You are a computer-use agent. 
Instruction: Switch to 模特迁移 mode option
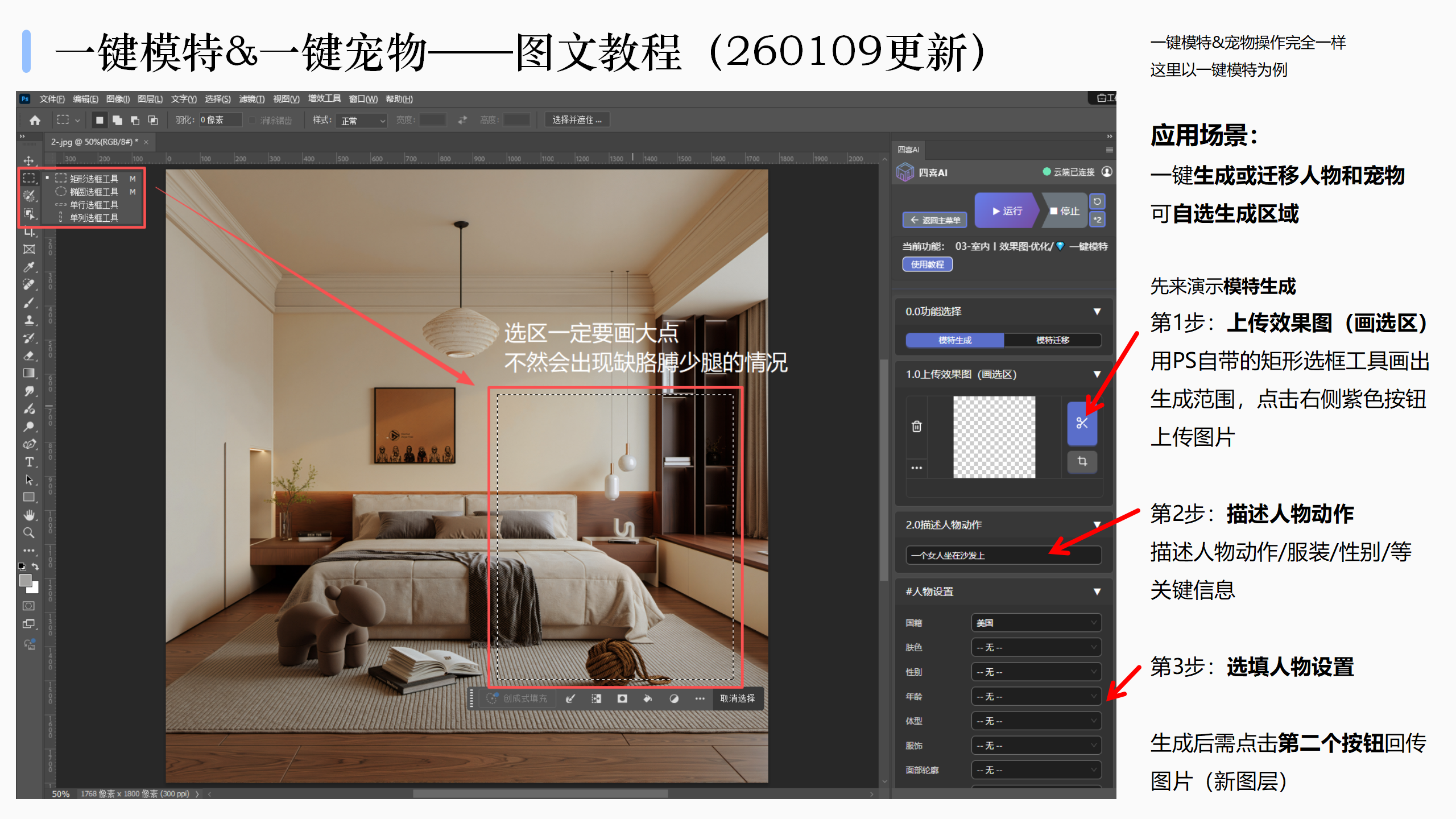[1052, 340]
